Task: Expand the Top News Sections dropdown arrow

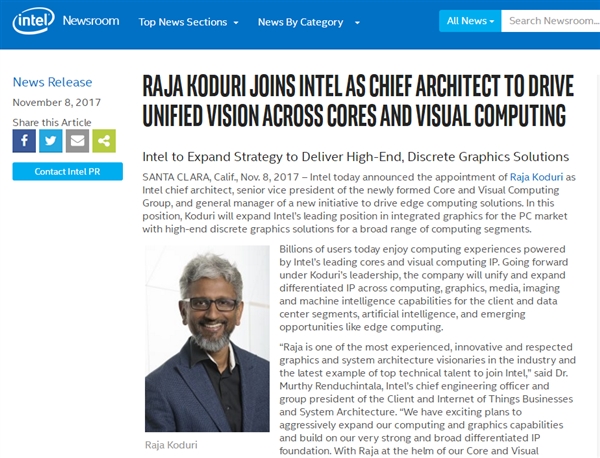Action: [236, 23]
